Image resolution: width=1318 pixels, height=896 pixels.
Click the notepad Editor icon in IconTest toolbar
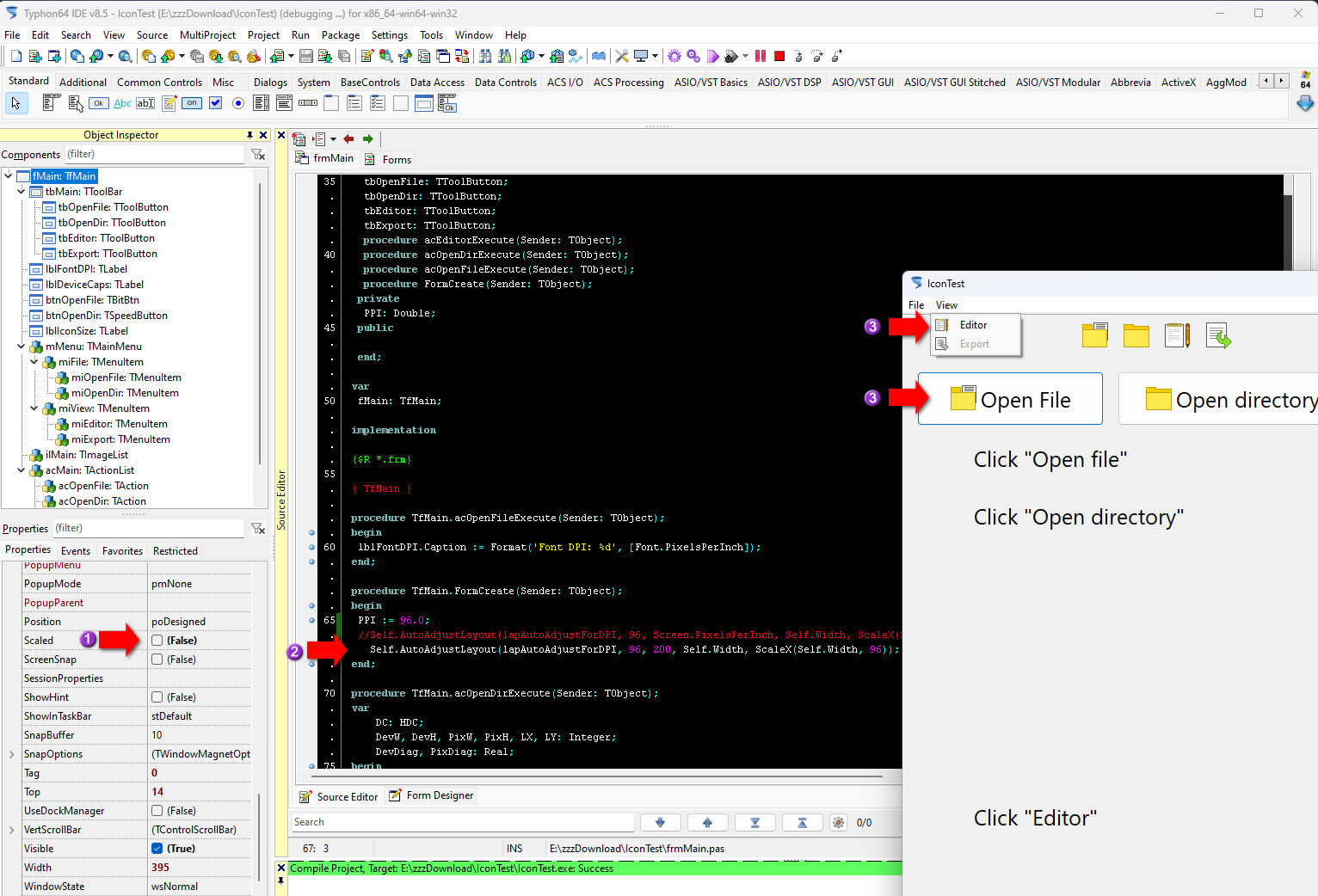[1177, 335]
